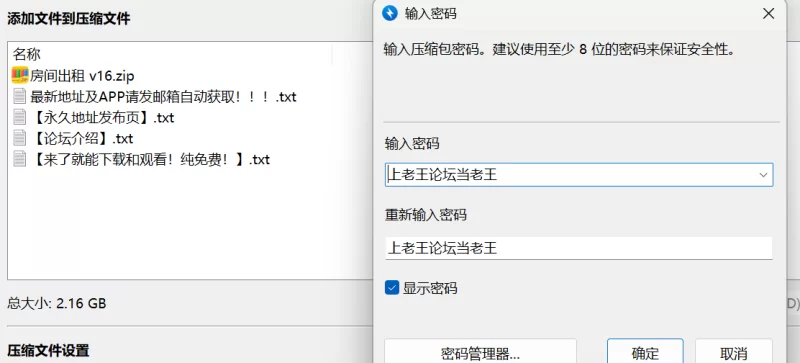Screen dimensions: 800x363
Task: Click the blue lightning app icon in 输入密码 title bar
Action: (x=390, y=13)
